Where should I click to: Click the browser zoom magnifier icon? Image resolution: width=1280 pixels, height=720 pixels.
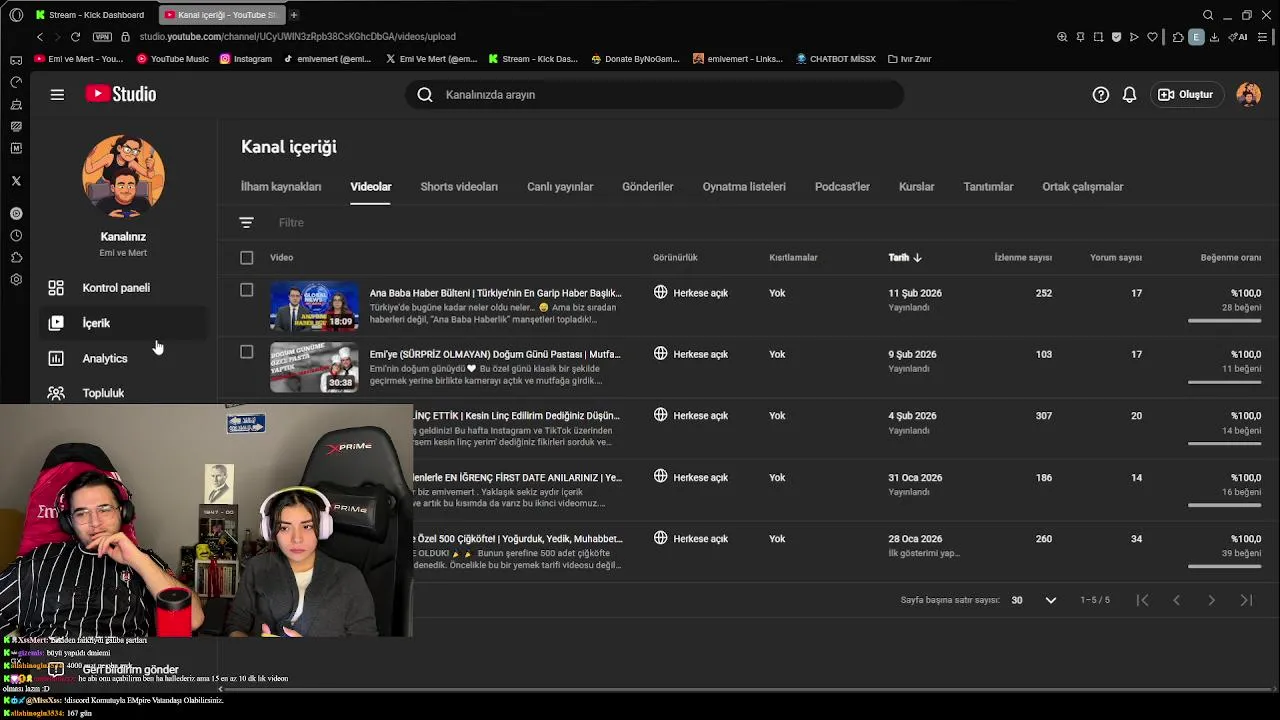coord(1062,37)
